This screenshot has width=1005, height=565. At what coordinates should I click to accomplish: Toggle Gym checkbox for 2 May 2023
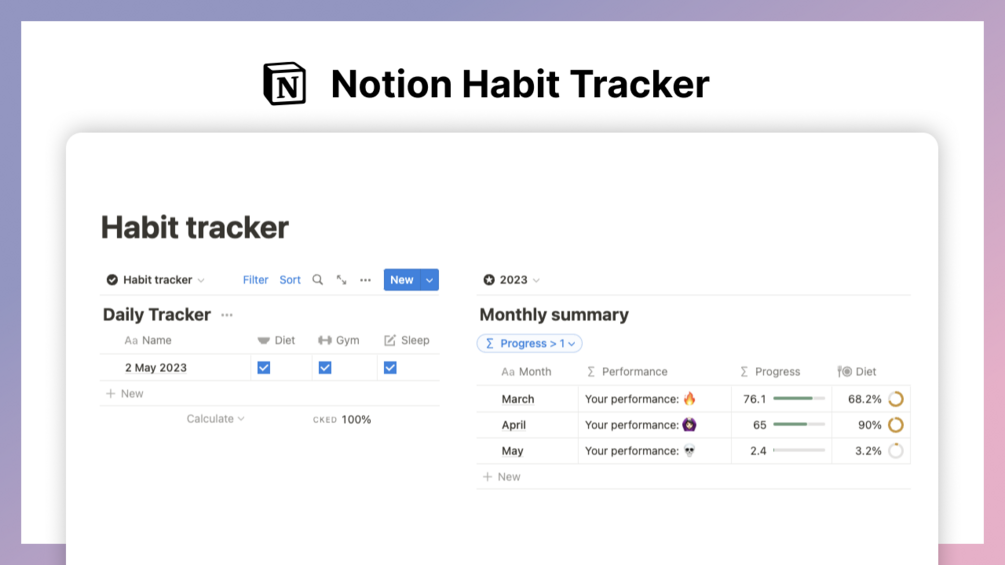[x=325, y=368]
